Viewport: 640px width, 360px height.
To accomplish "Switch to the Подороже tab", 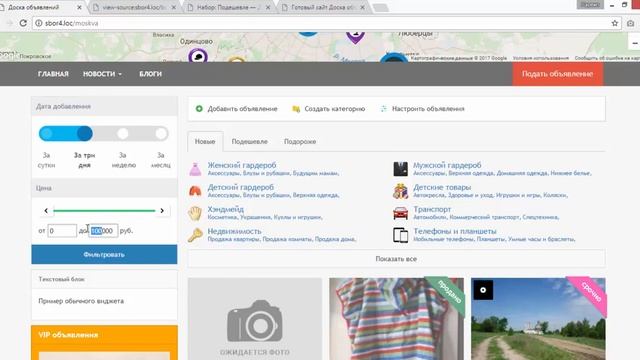I will (300, 141).
